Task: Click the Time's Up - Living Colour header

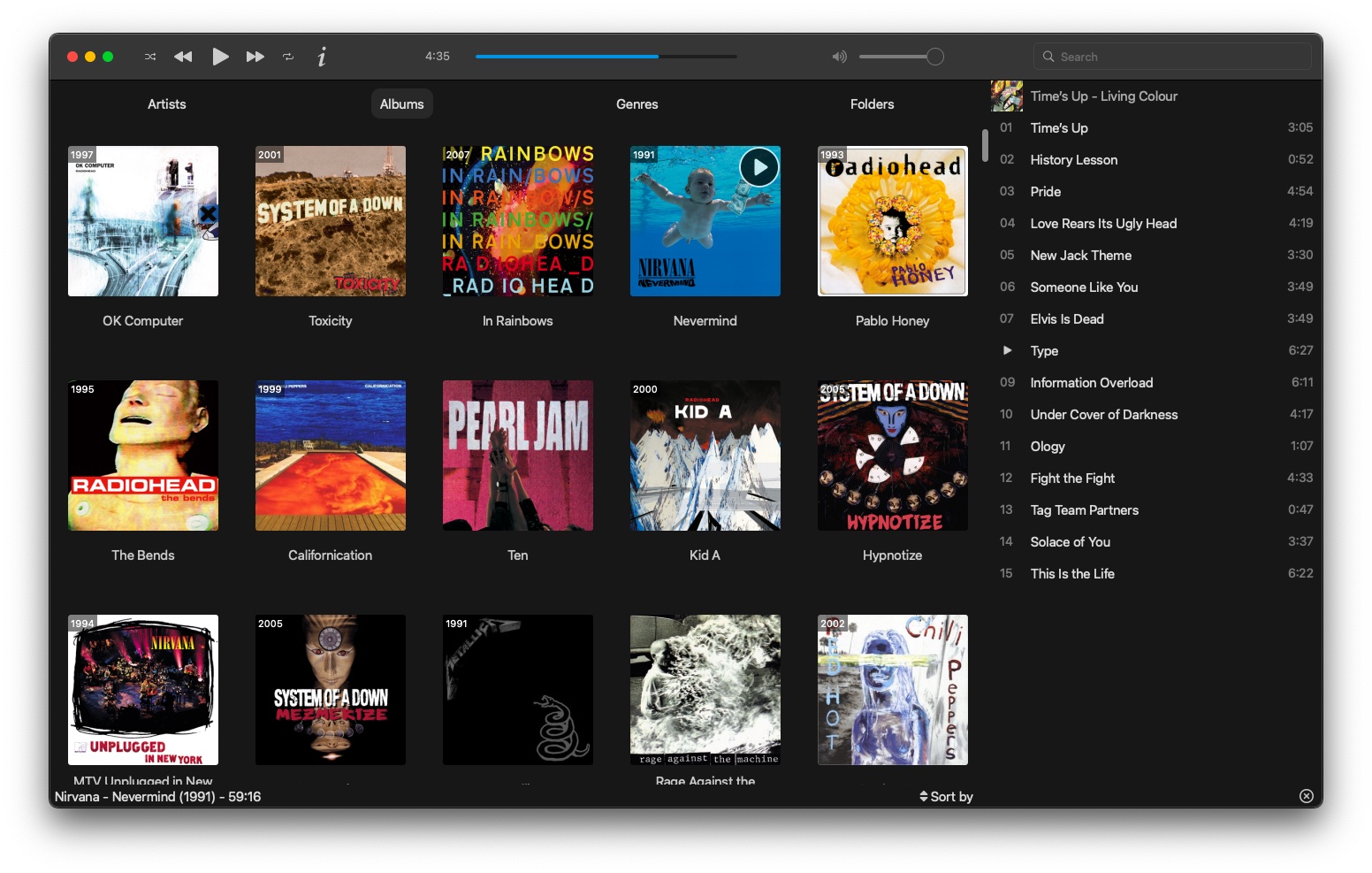Action: coord(1104,96)
